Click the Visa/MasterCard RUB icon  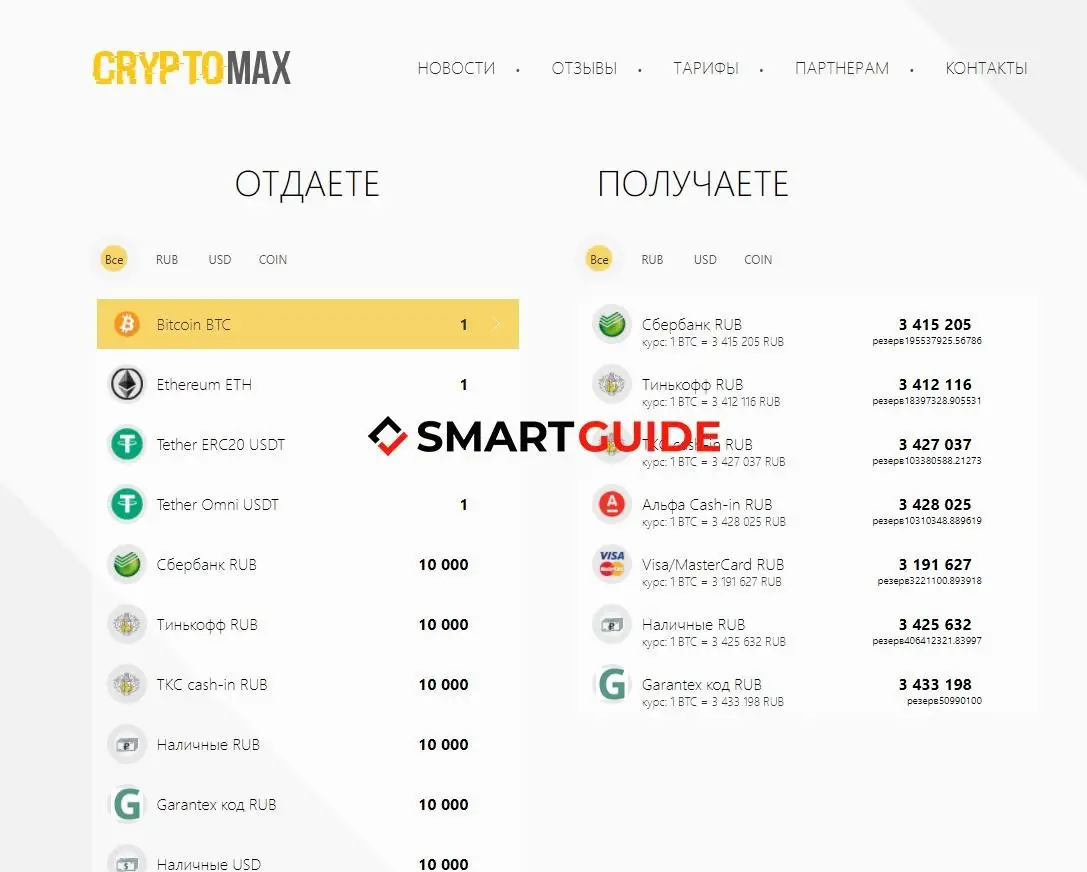pos(611,564)
